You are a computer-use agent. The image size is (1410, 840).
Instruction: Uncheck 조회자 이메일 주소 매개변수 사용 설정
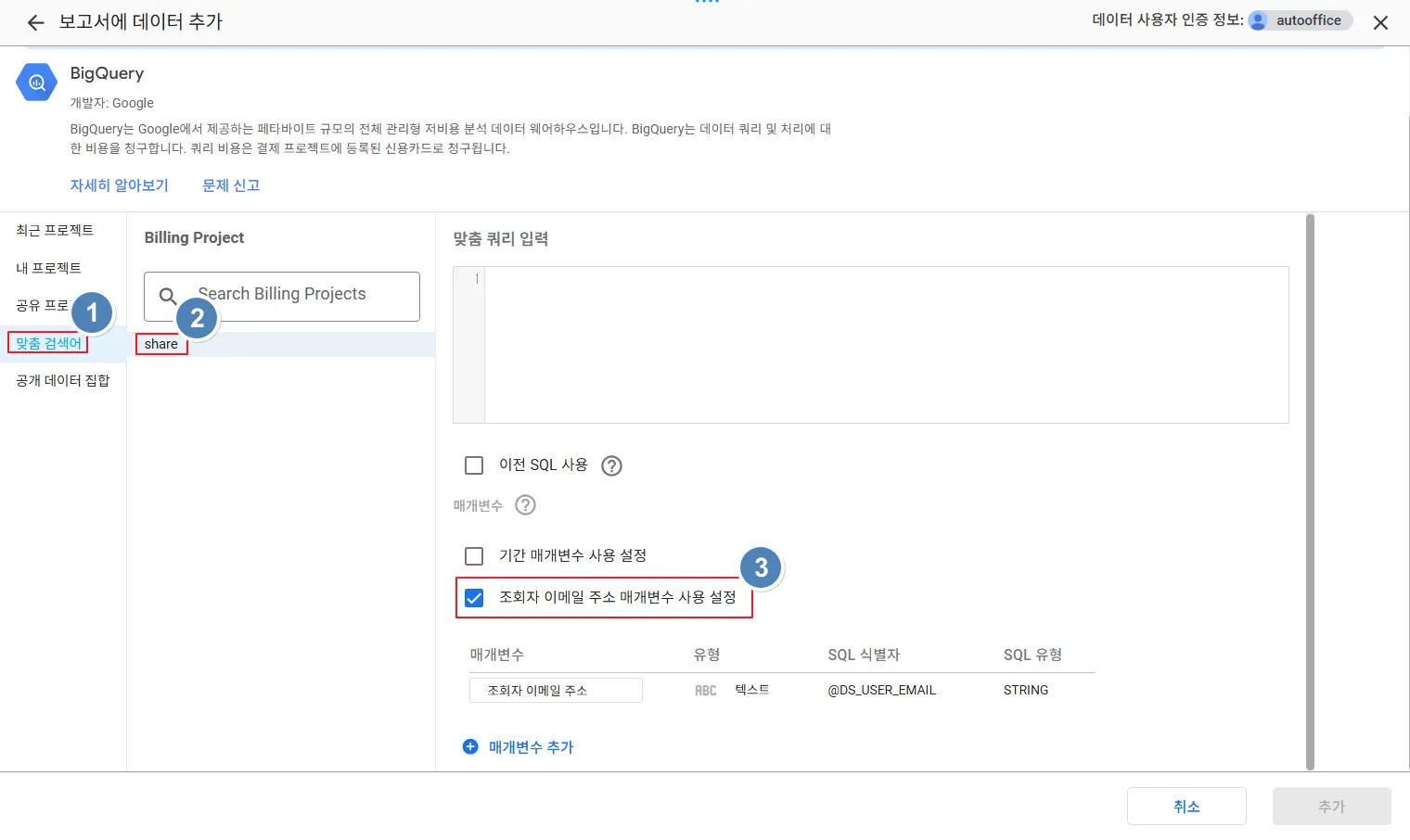tap(474, 598)
